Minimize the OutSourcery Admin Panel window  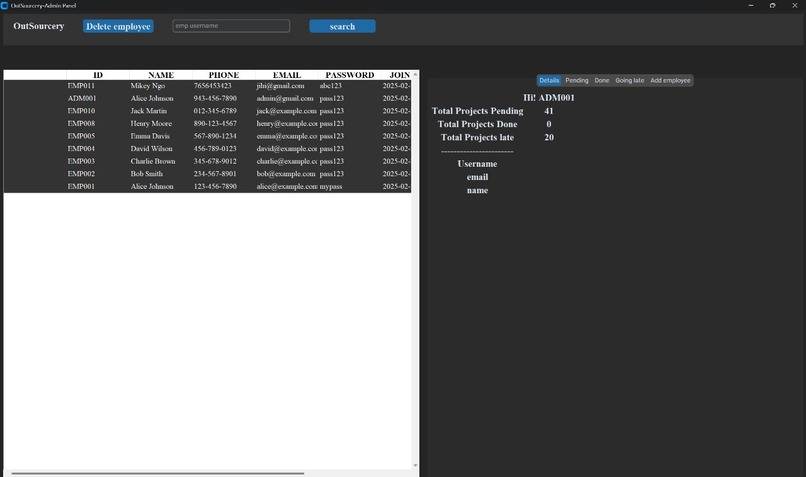pyautogui.click(x=750, y=6)
